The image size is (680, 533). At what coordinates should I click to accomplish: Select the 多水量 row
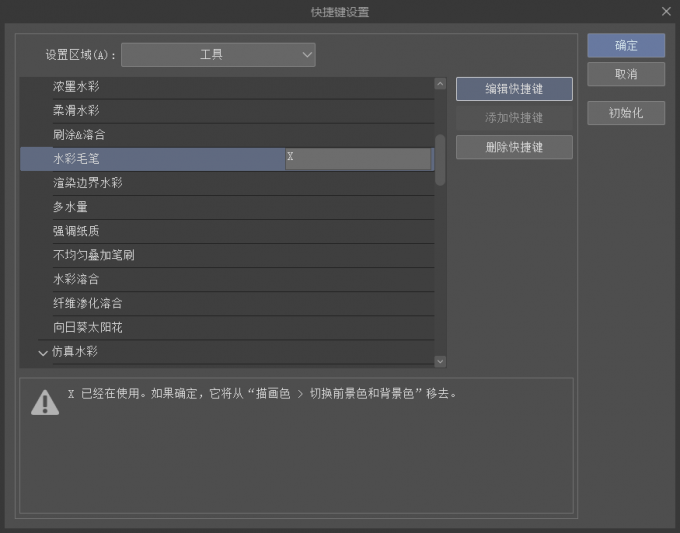click(227, 207)
